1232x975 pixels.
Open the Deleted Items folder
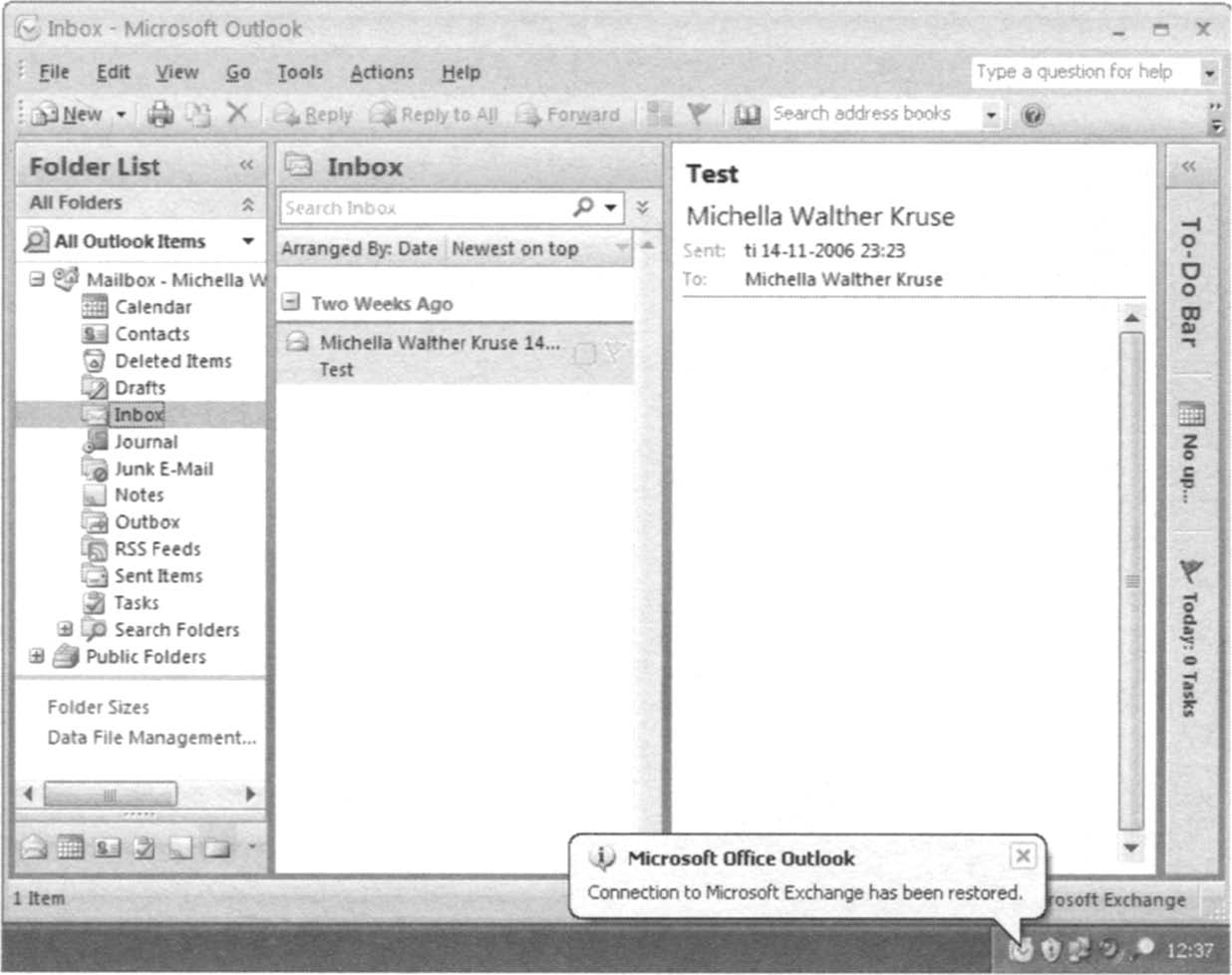[x=172, y=361]
